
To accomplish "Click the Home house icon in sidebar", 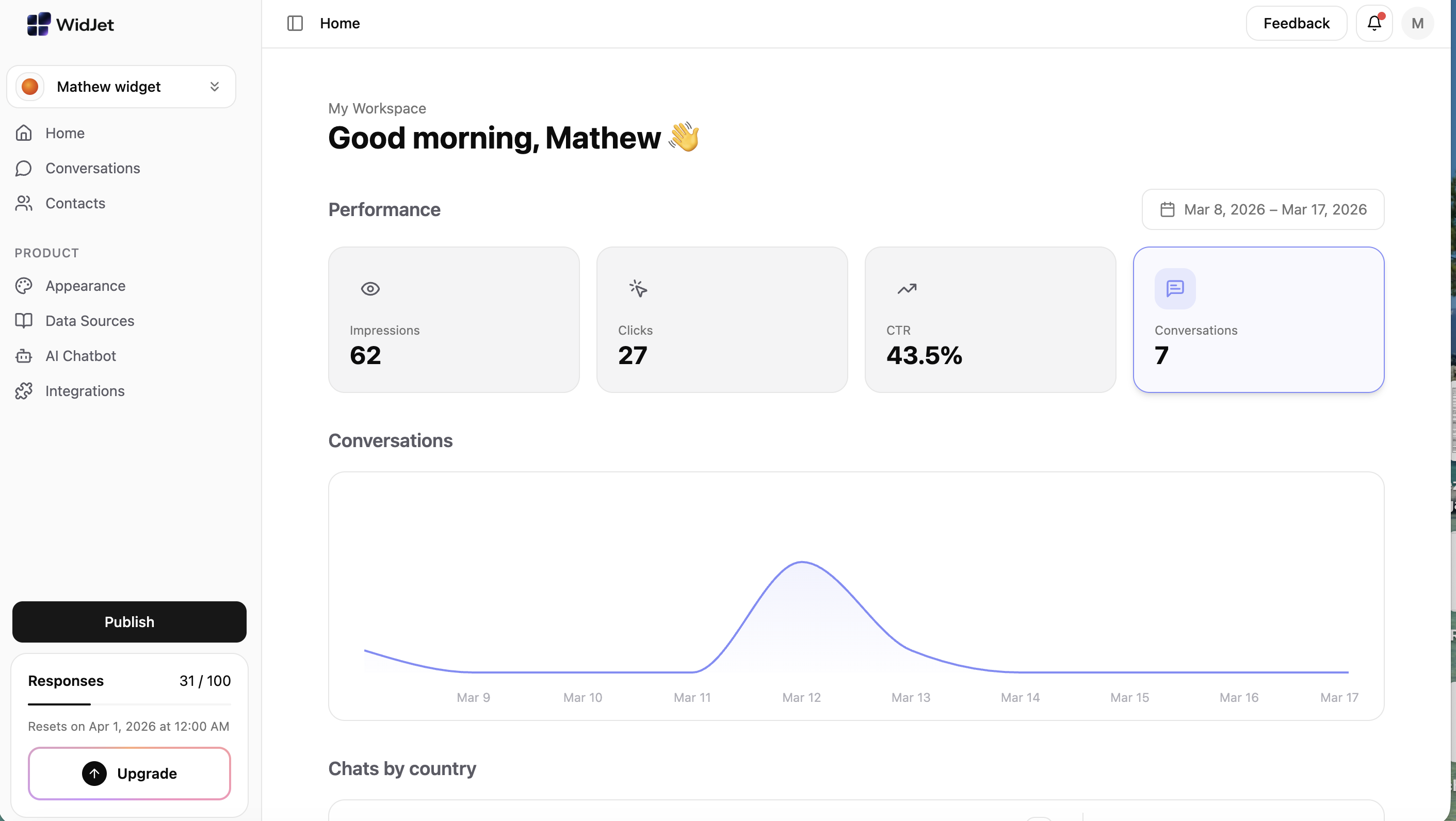I will pyautogui.click(x=24, y=133).
